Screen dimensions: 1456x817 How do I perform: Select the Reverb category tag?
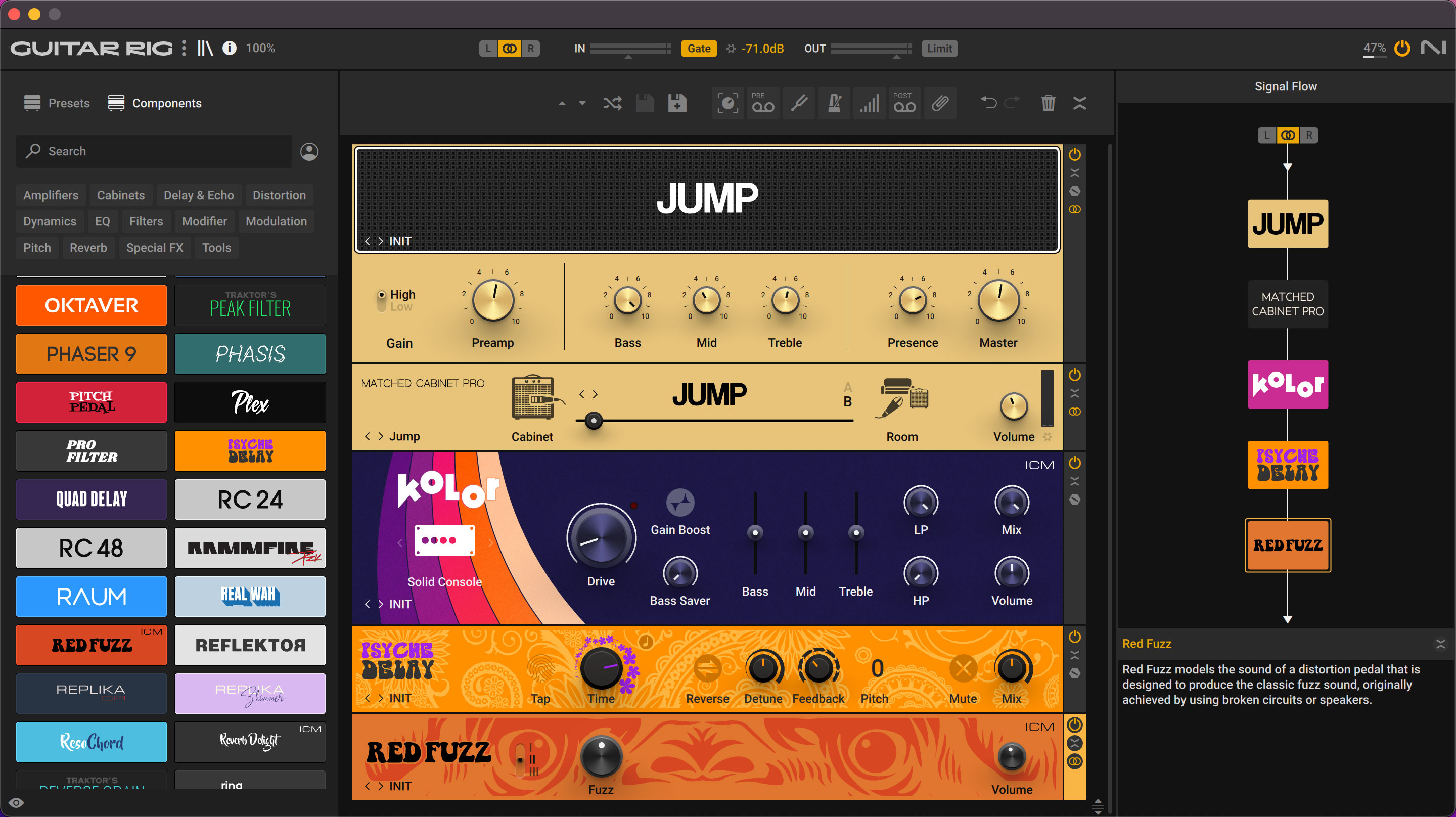tap(88, 248)
